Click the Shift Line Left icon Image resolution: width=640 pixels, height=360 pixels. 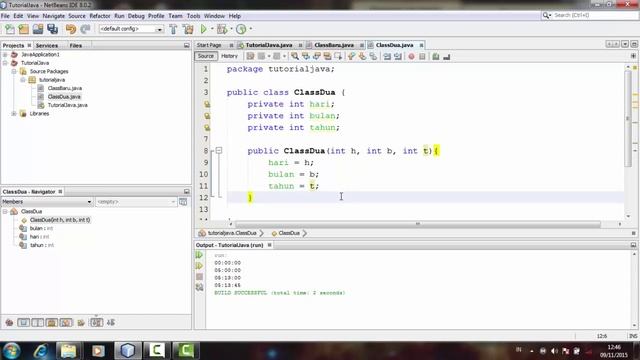(x=387, y=56)
